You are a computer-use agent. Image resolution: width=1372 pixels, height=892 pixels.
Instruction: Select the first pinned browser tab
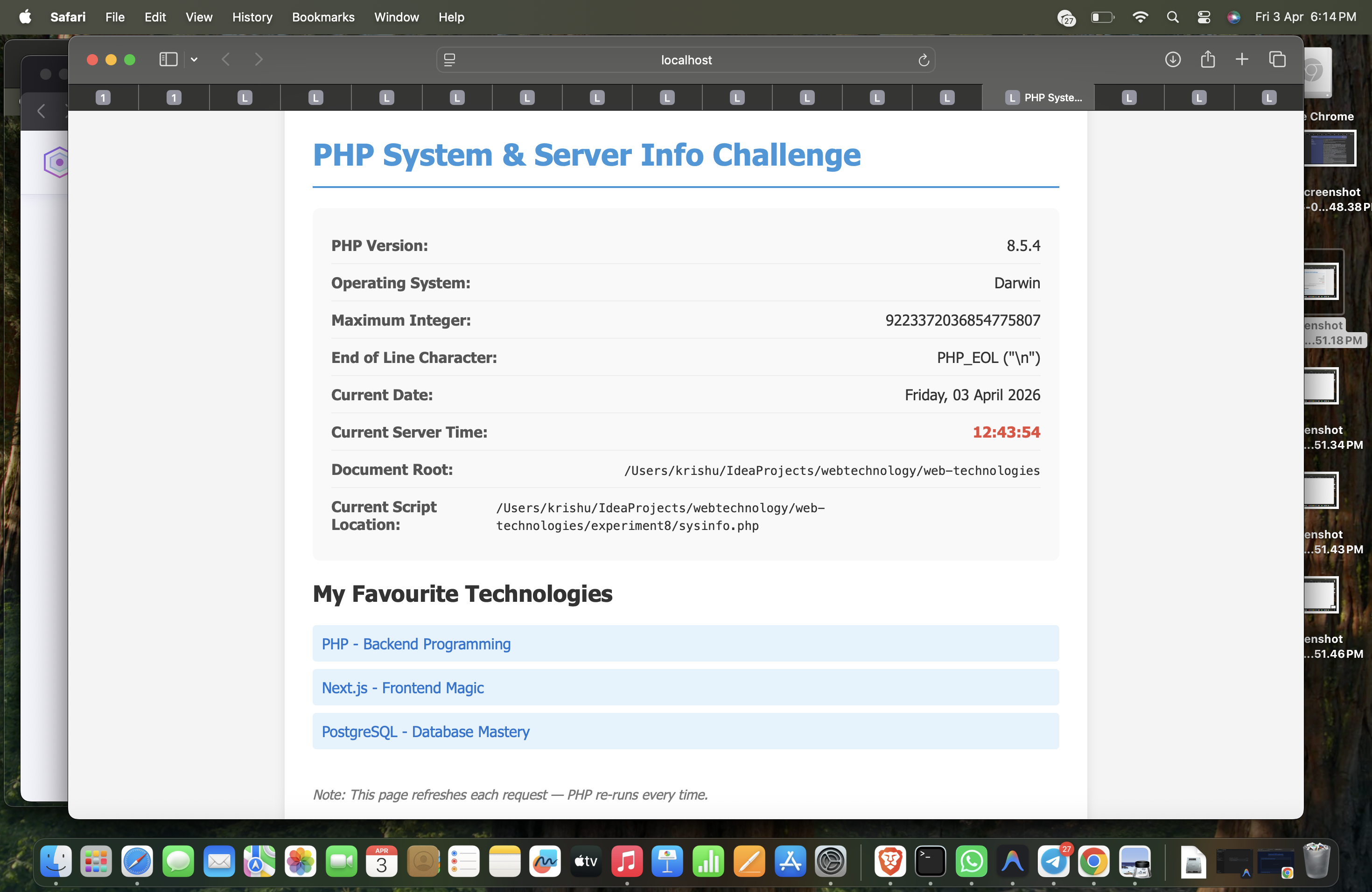click(x=103, y=98)
